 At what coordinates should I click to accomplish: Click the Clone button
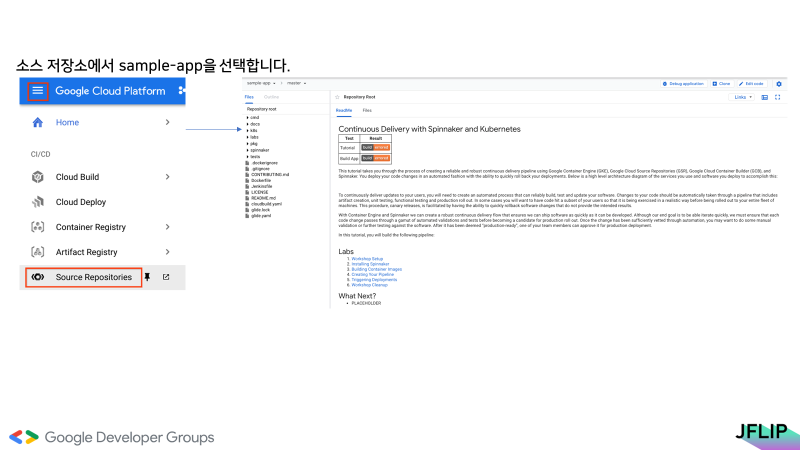point(721,84)
